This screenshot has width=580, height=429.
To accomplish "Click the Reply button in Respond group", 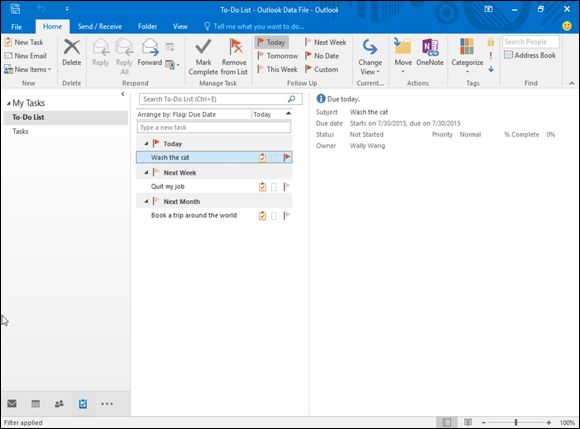I will 101,53.
